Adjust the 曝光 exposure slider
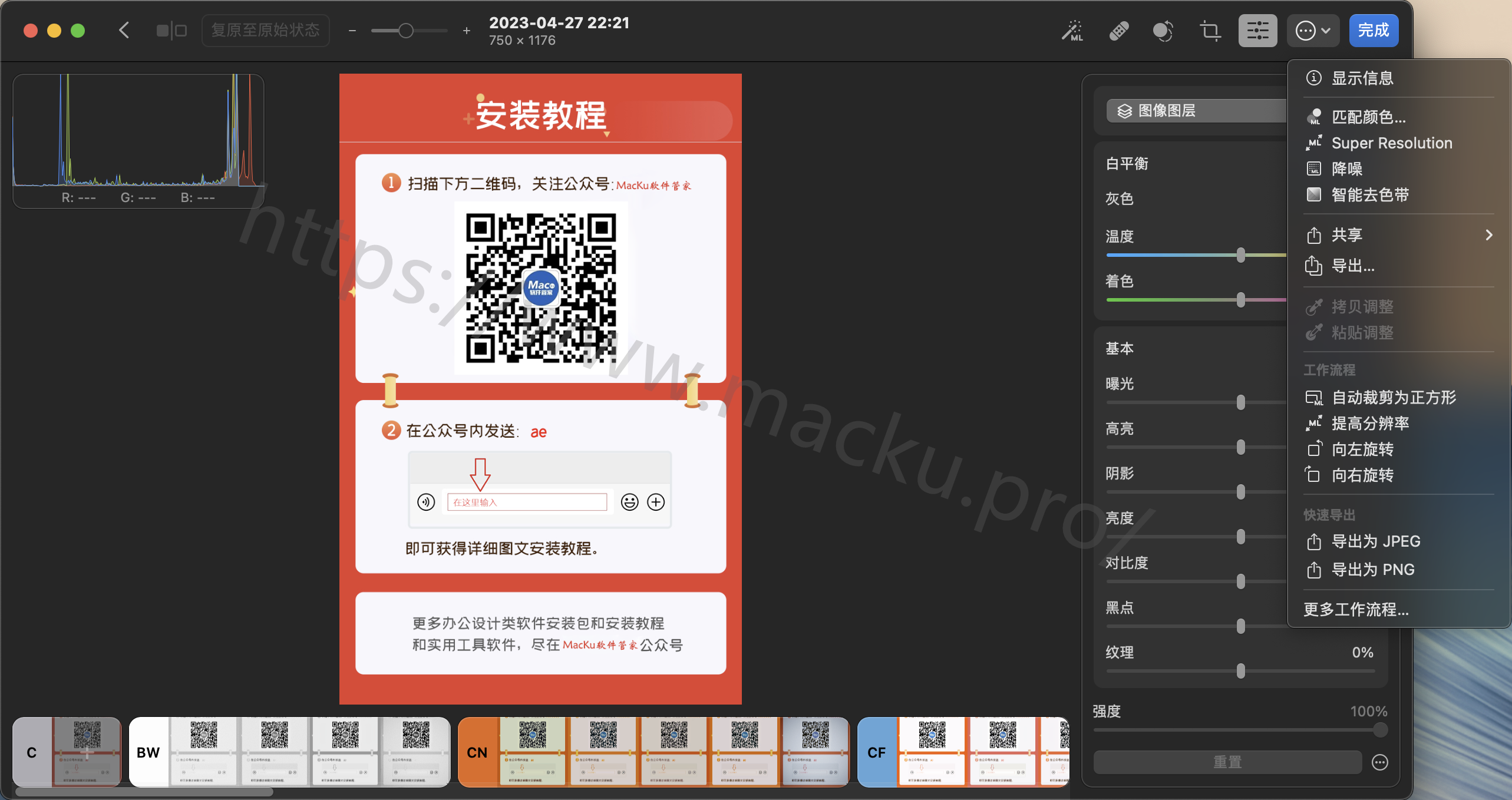The height and width of the screenshot is (800, 1512). [1240, 402]
